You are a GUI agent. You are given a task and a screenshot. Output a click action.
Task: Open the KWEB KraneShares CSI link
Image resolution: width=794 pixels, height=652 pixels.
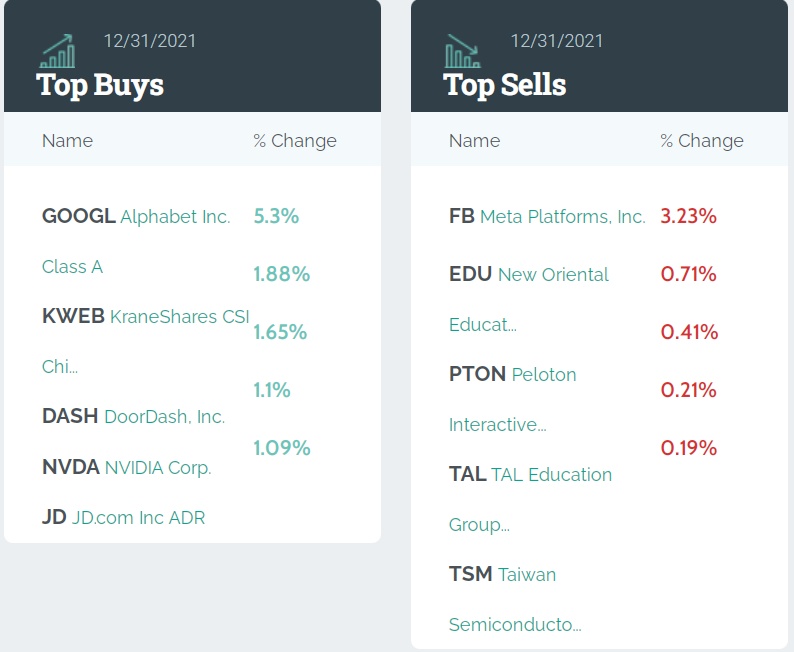tap(145, 316)
